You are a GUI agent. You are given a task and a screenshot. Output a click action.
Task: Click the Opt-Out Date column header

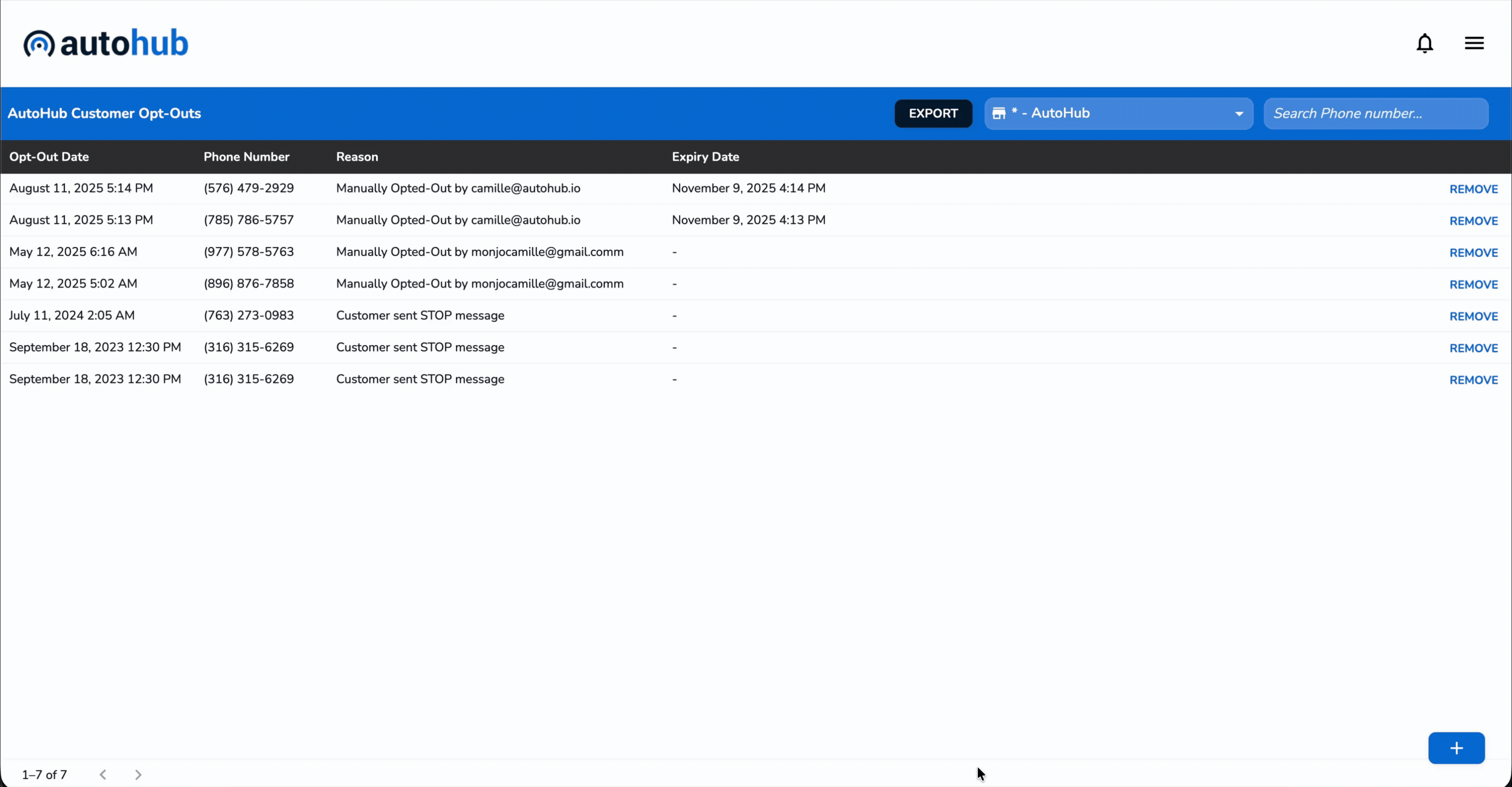50,157
